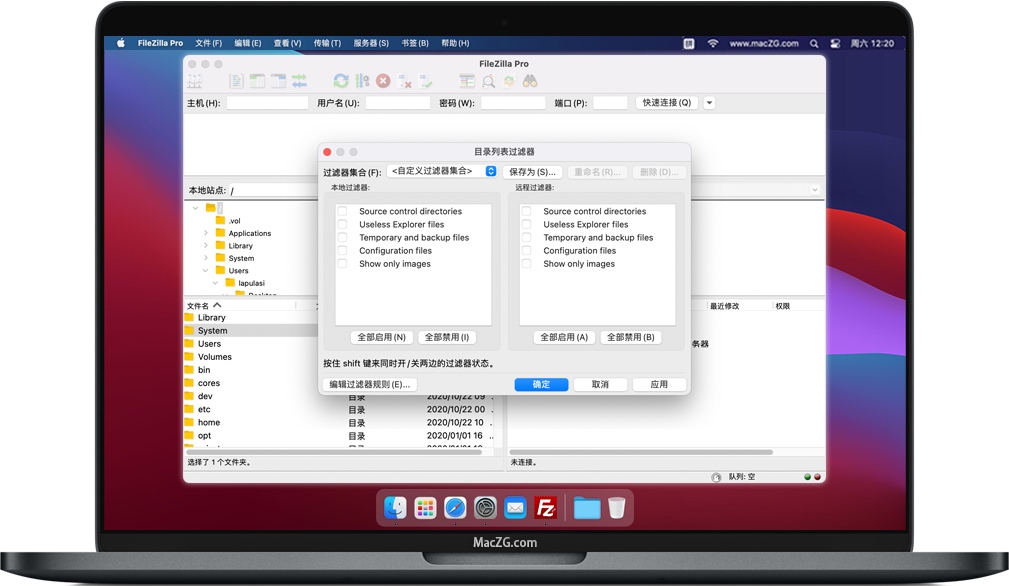This screenshot has height=586, width=1009.
Task: Click the binoculars file search icon
Action: click(x=530, y=81)
